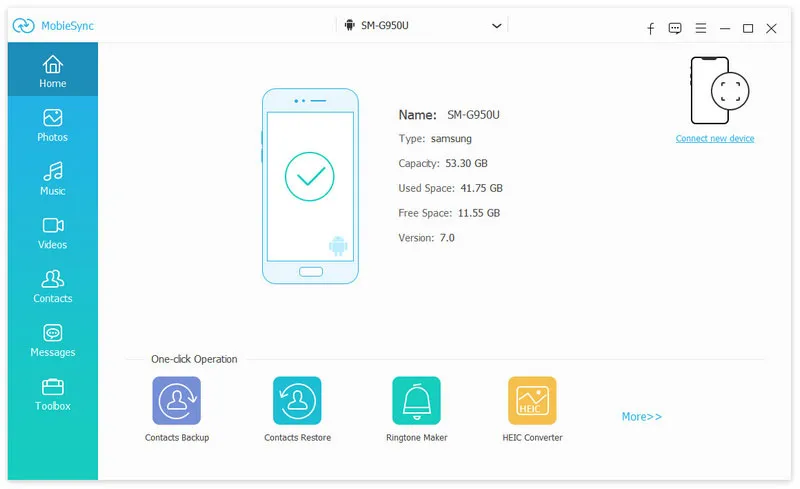Click the connected phone illustration with checkmark

pos(310,186)
